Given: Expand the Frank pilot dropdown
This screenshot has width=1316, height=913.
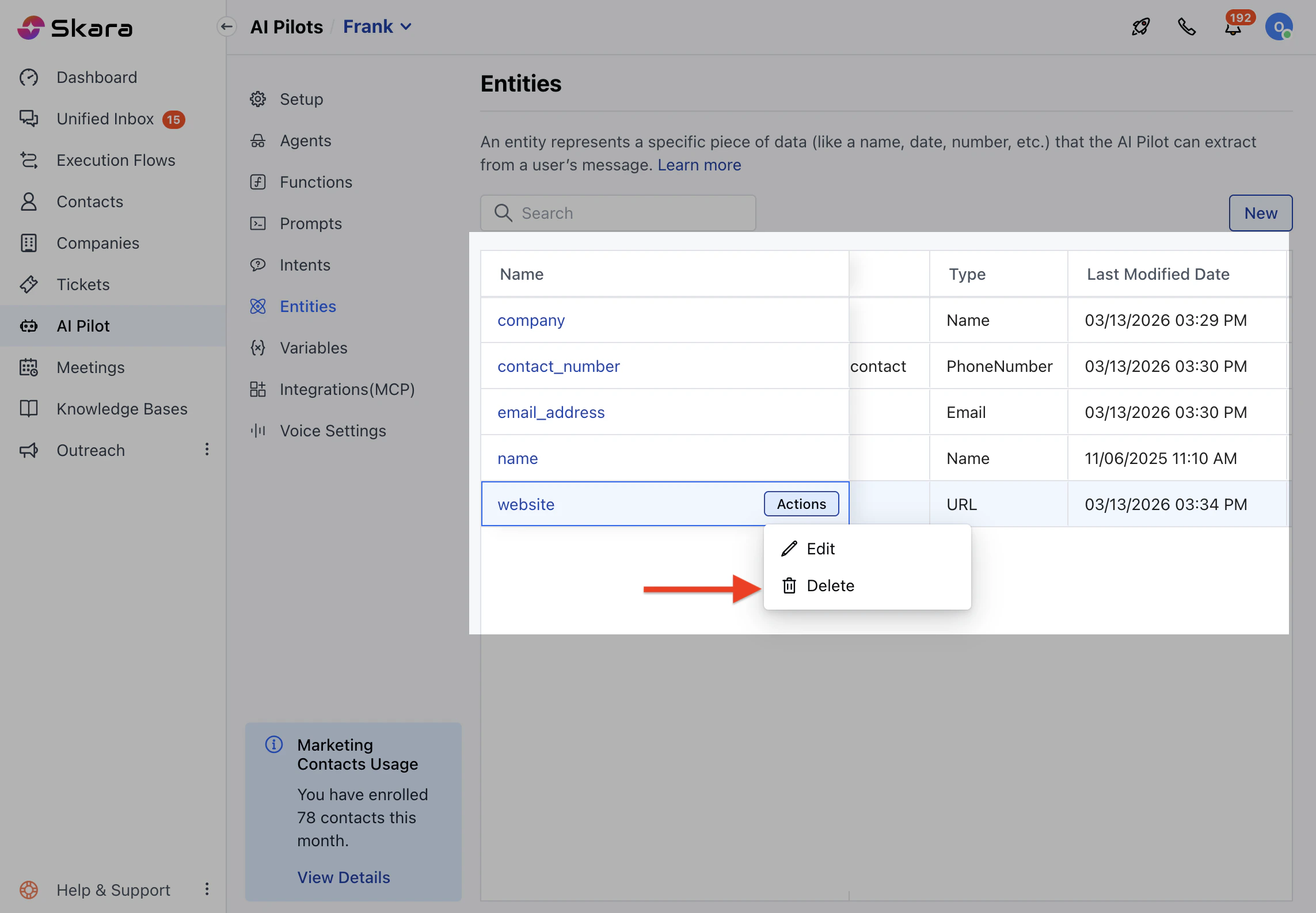Looking at the screenshot, I should coord(378,26).
